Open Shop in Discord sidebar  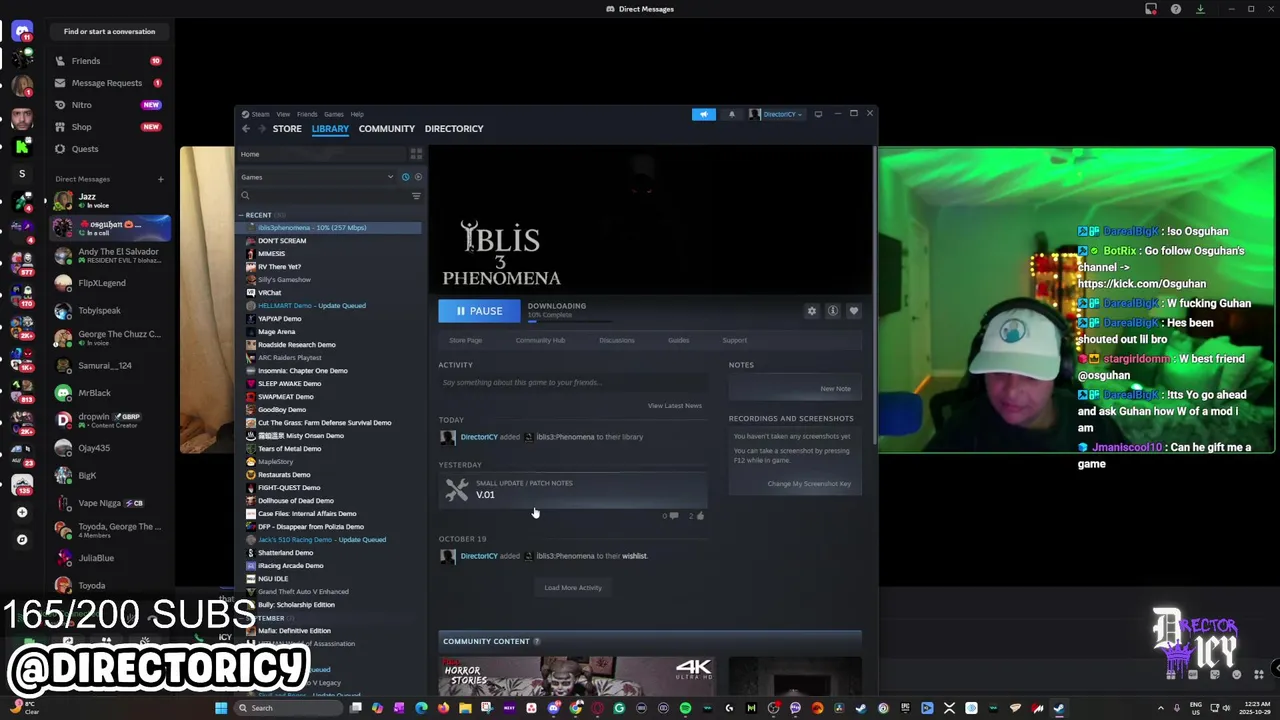pyautogui.click(x=108, y=127)
